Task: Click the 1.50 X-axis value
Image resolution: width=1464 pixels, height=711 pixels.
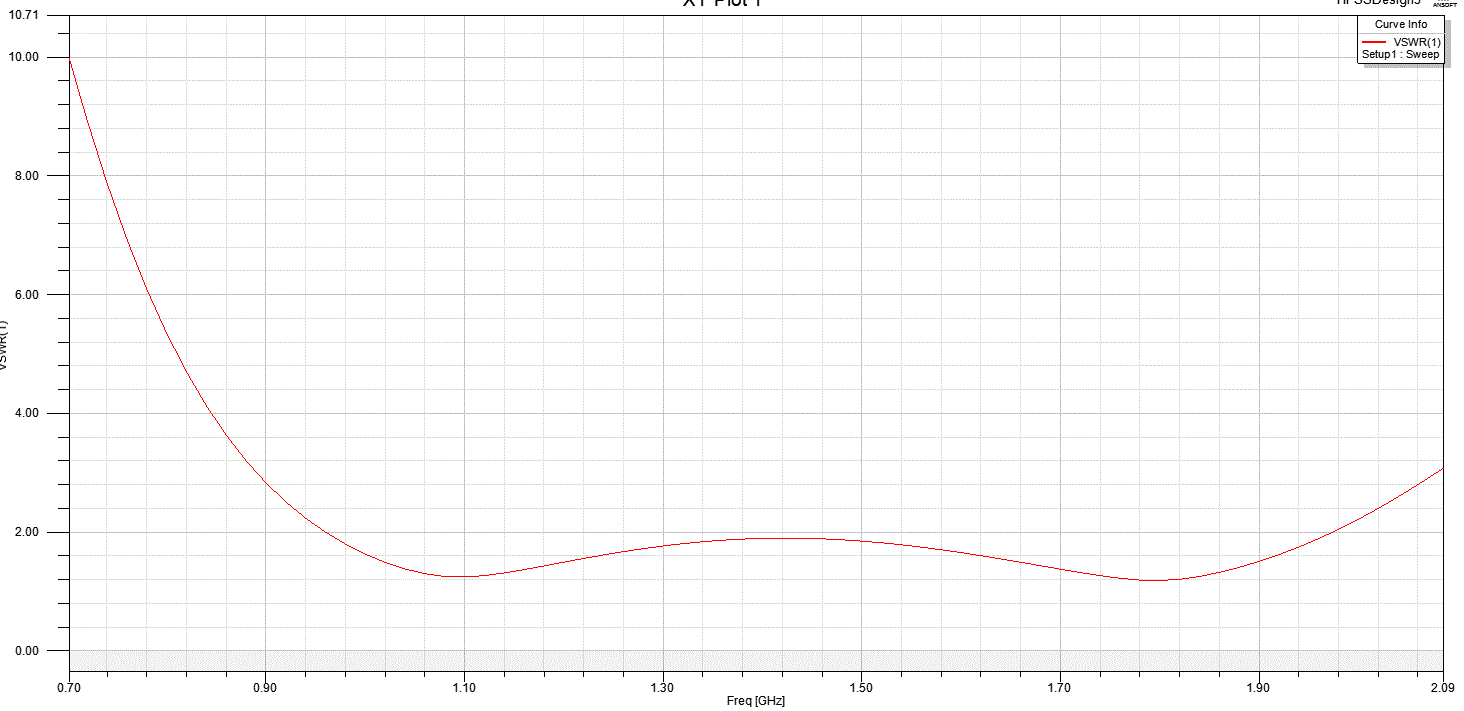Action: click(x=861, y=688)
